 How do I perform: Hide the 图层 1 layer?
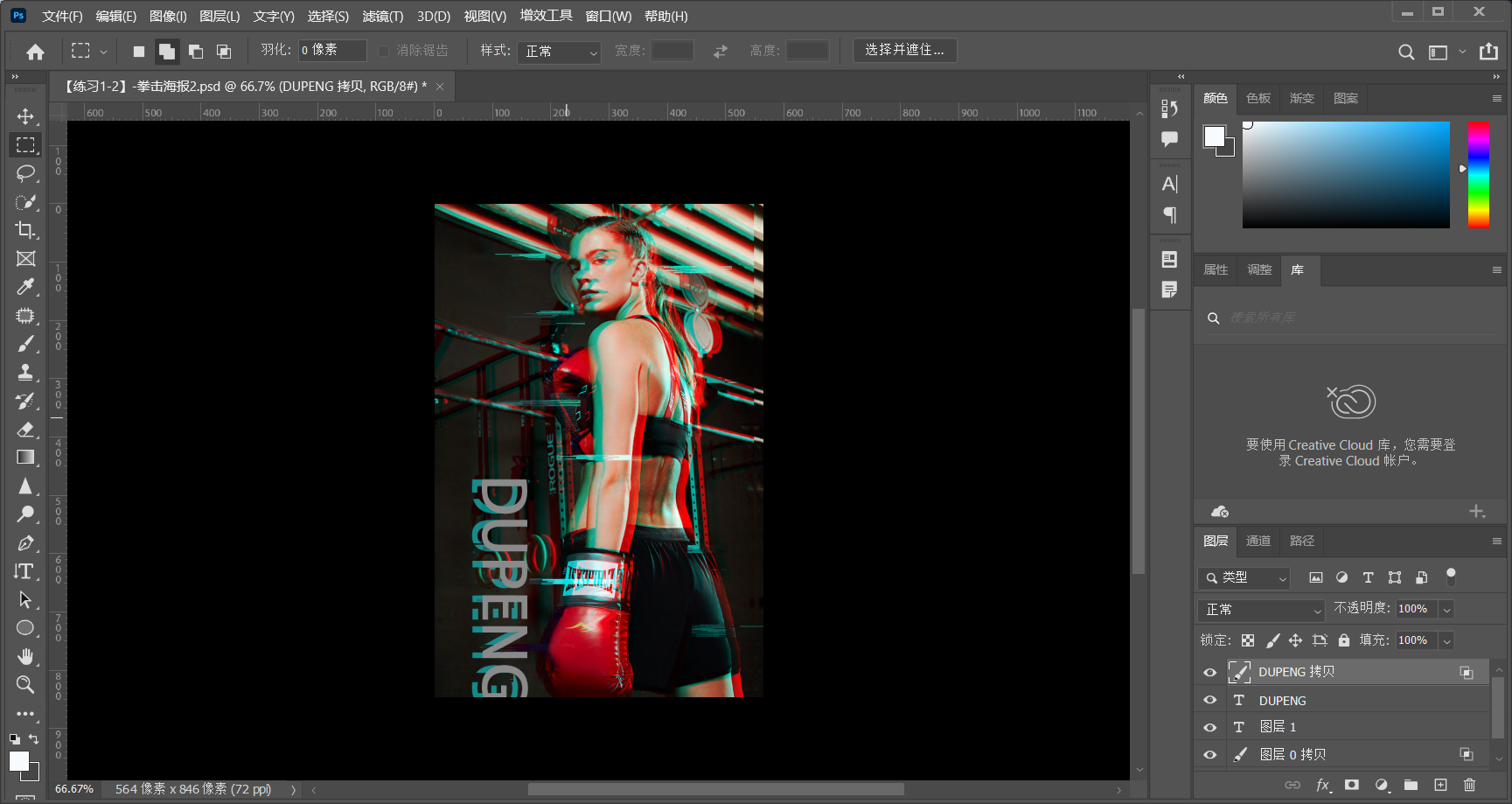[1210, 727]
